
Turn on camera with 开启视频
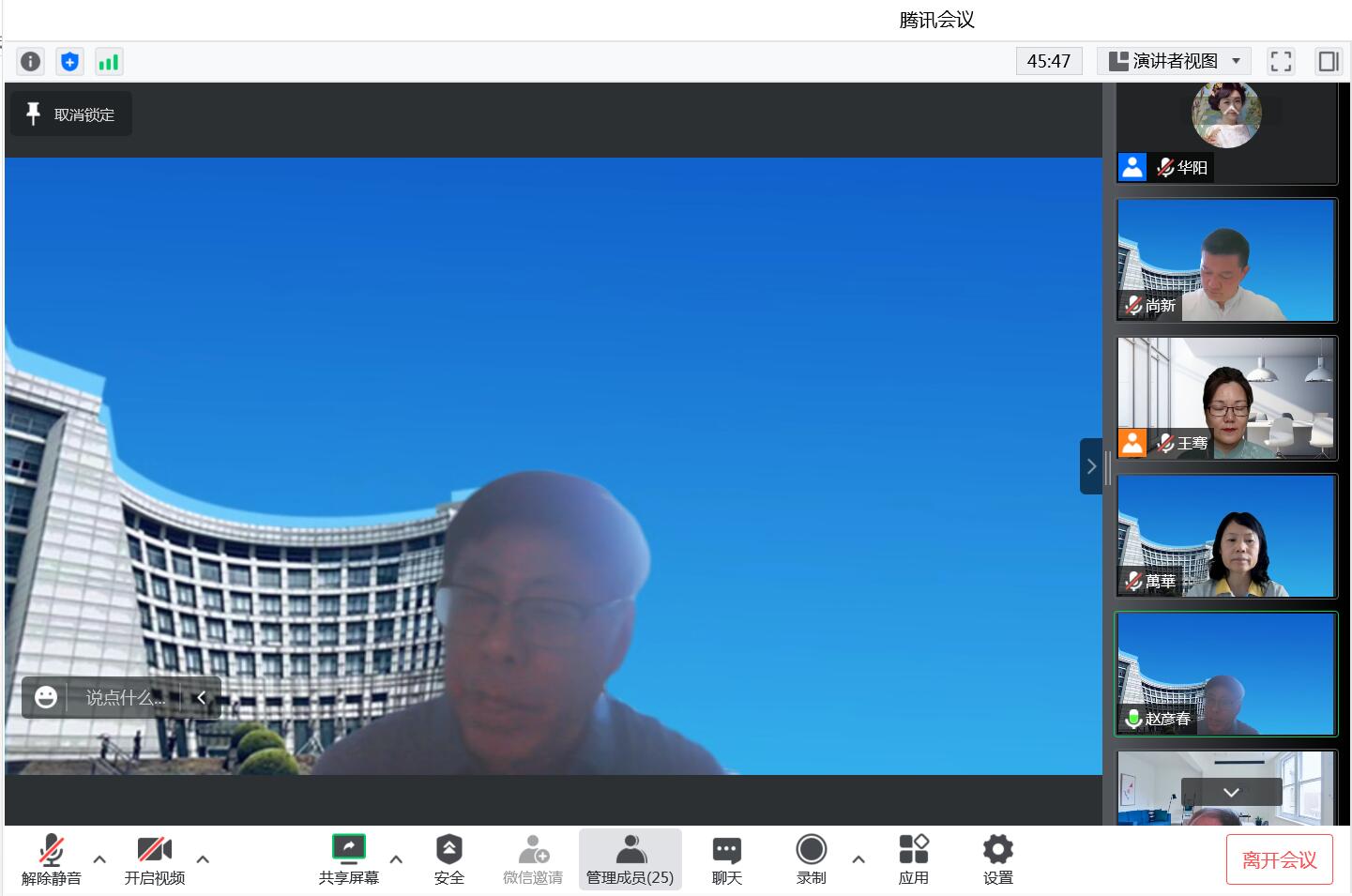154,859
